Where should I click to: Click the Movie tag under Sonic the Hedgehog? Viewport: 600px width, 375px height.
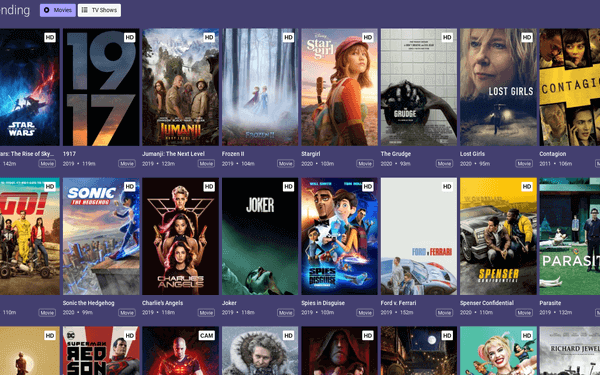127,313
